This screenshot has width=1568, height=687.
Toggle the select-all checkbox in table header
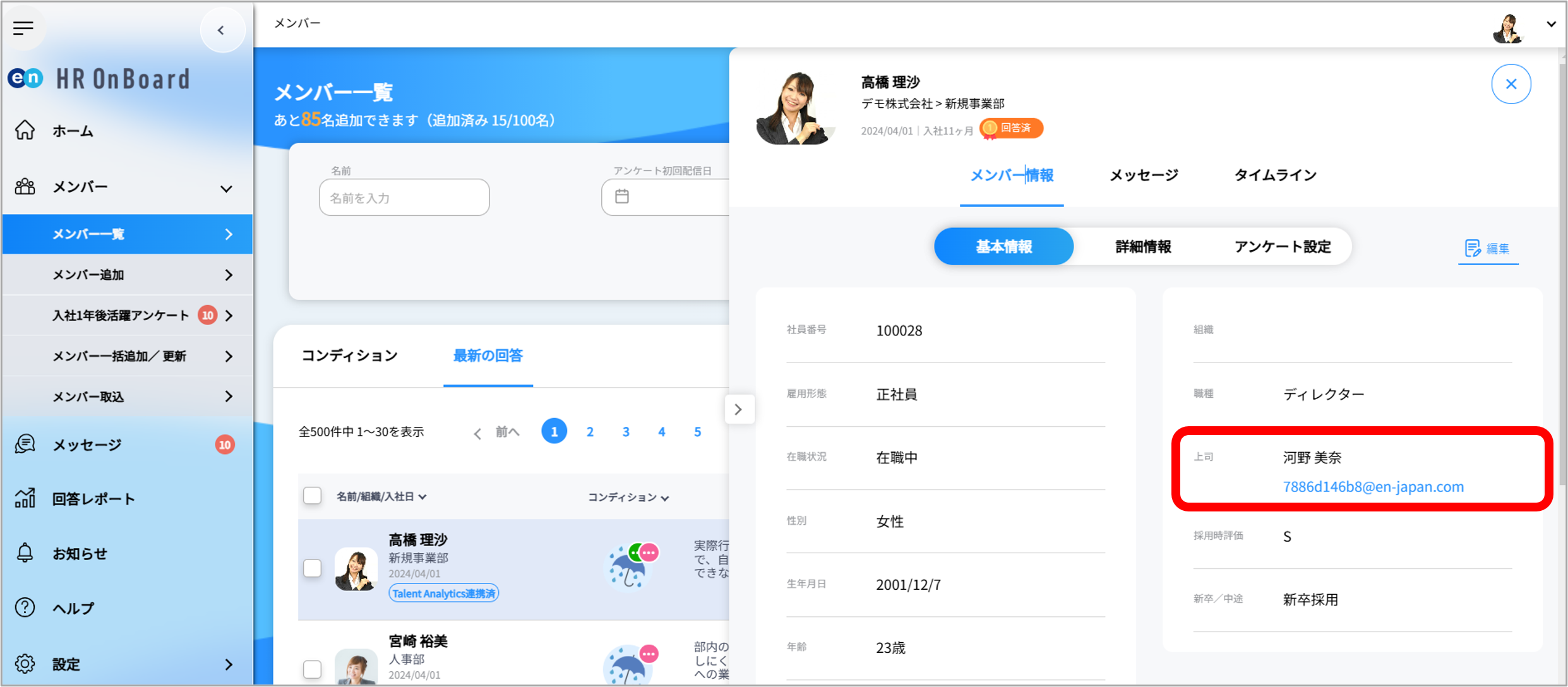312,496
